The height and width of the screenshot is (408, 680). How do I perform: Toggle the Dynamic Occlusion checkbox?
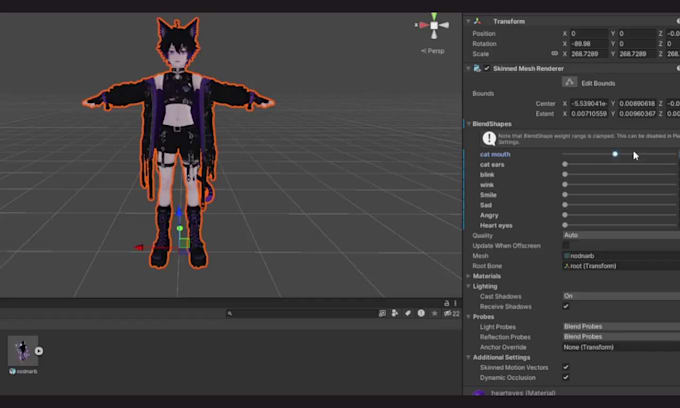(566, 377)
